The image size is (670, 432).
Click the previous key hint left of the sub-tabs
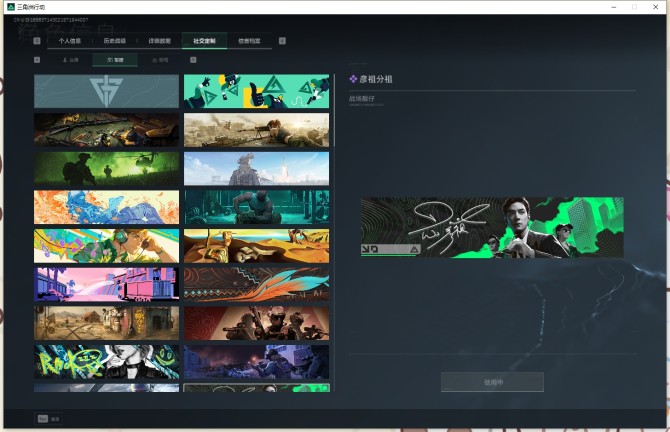tap(37, 60)
